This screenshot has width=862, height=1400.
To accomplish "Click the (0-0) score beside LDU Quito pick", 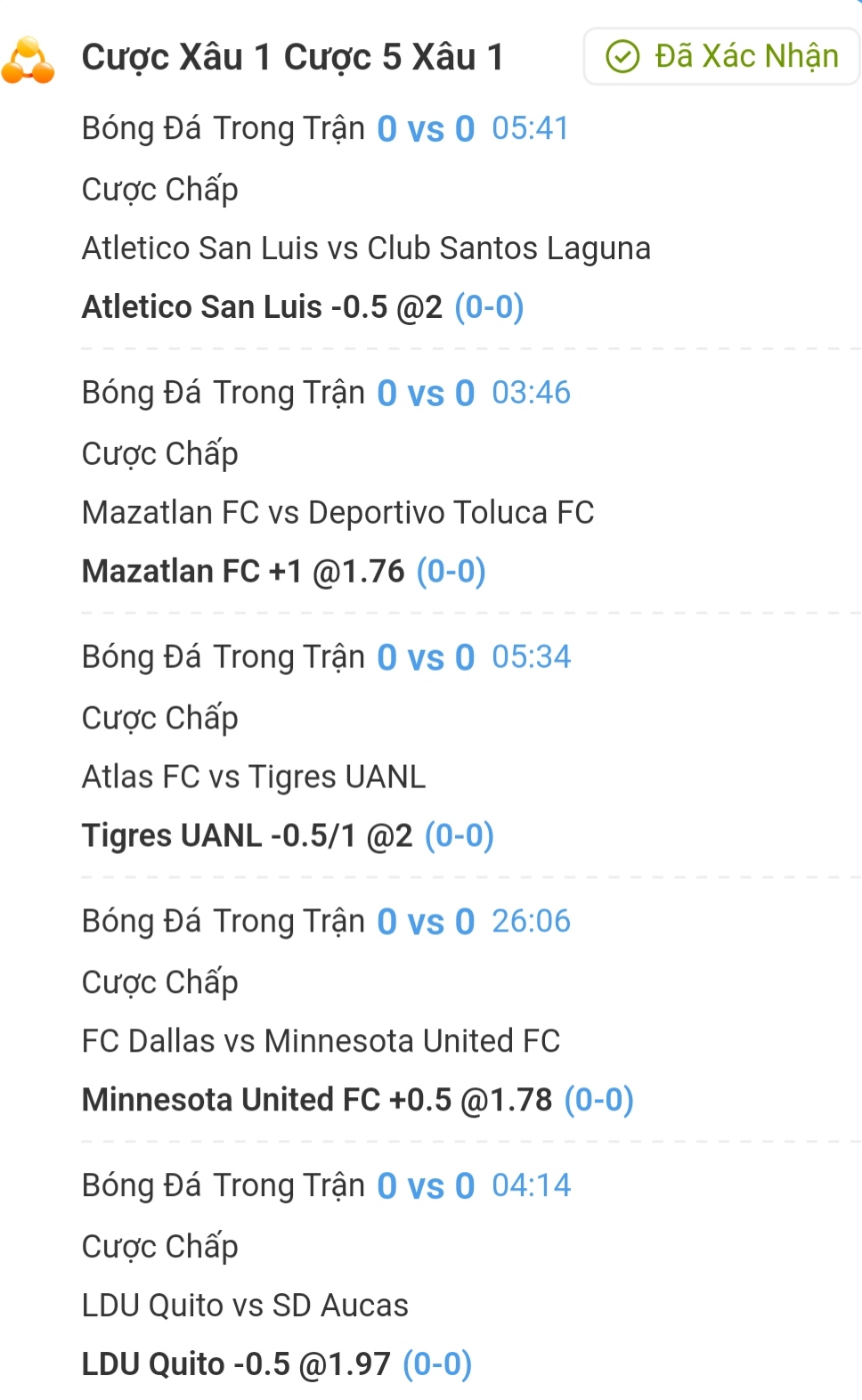I will pyautogui.click(x=437, y=1364).
